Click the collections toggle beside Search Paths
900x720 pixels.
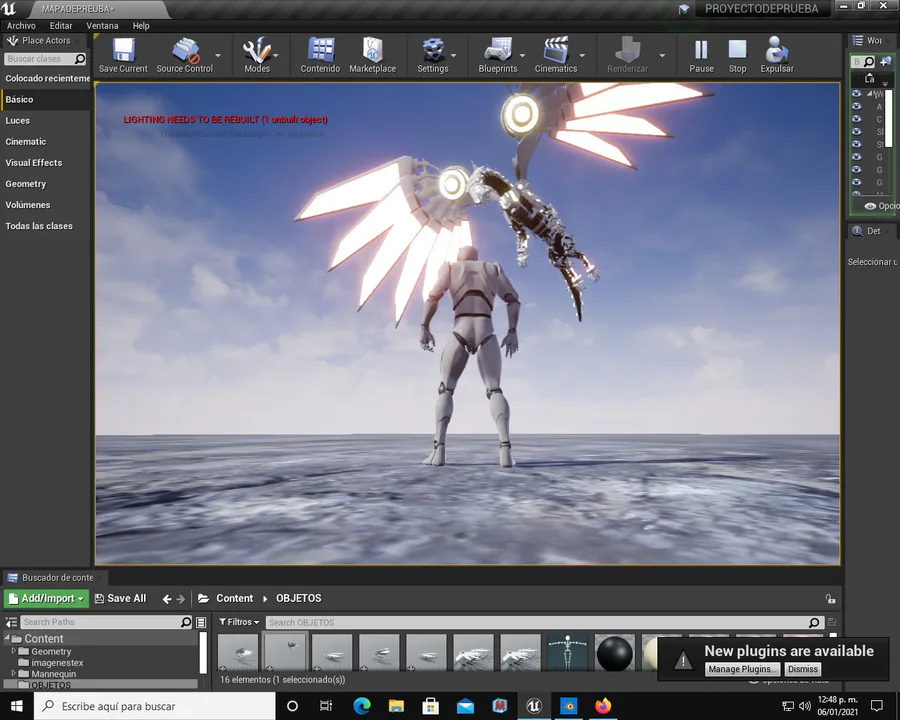(201, 622)
